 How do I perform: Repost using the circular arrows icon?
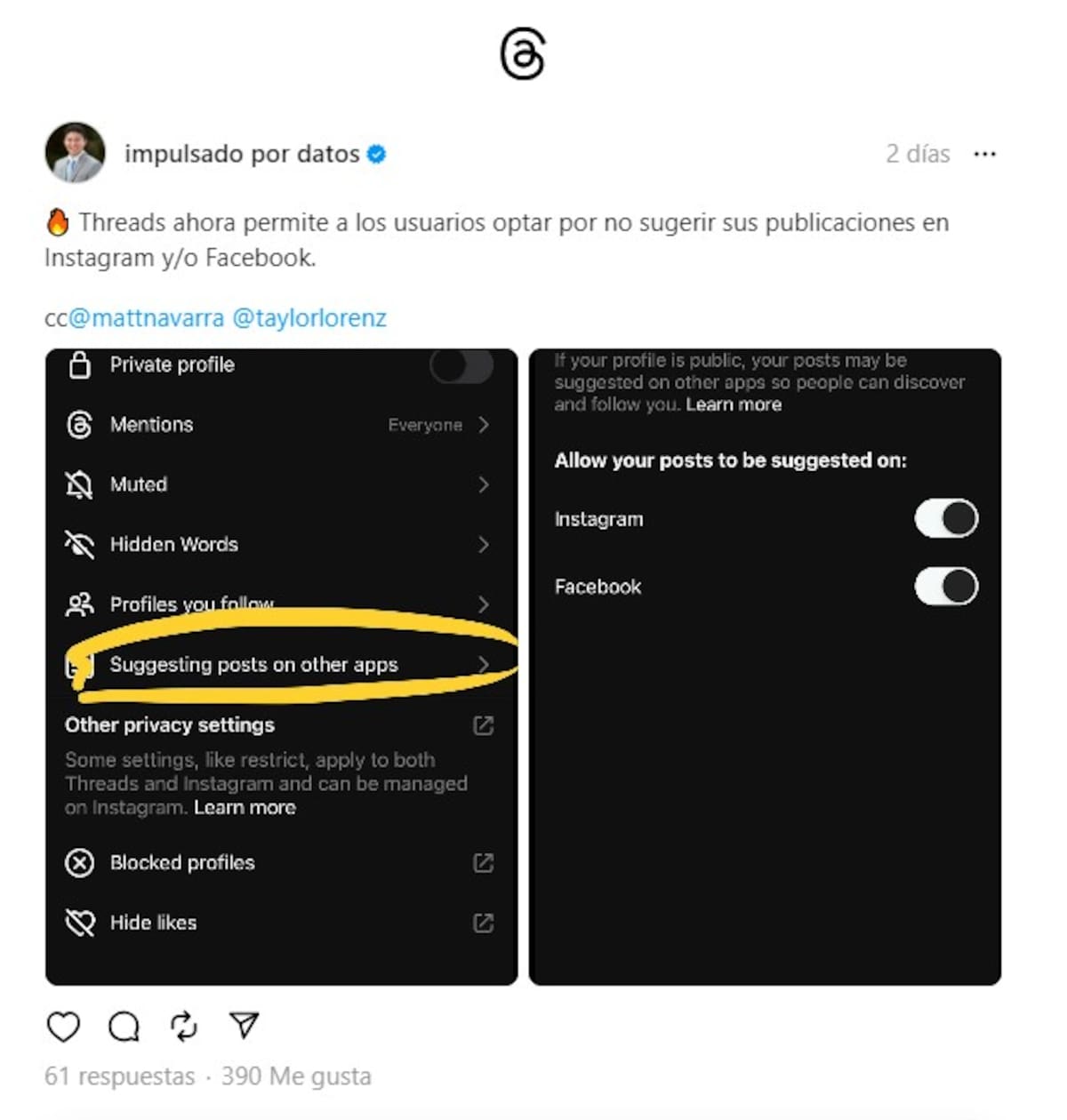[184, 1027]
